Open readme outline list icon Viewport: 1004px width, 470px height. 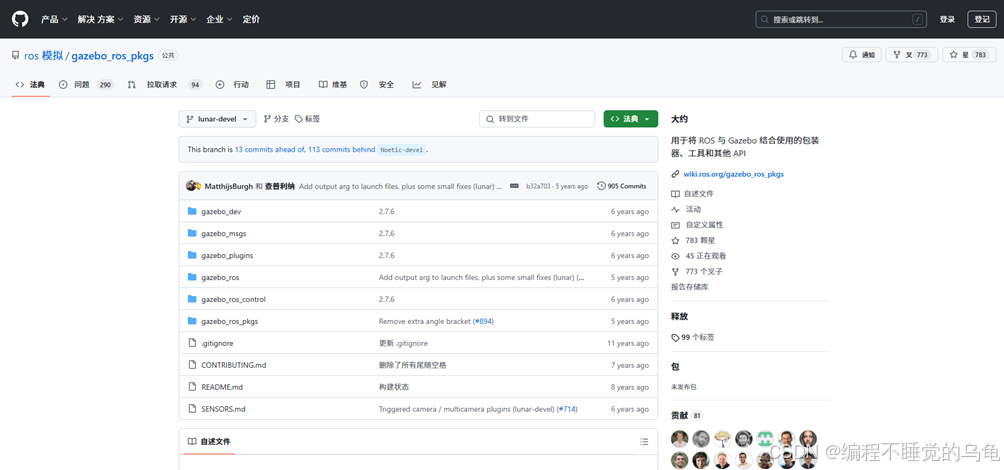644,442
